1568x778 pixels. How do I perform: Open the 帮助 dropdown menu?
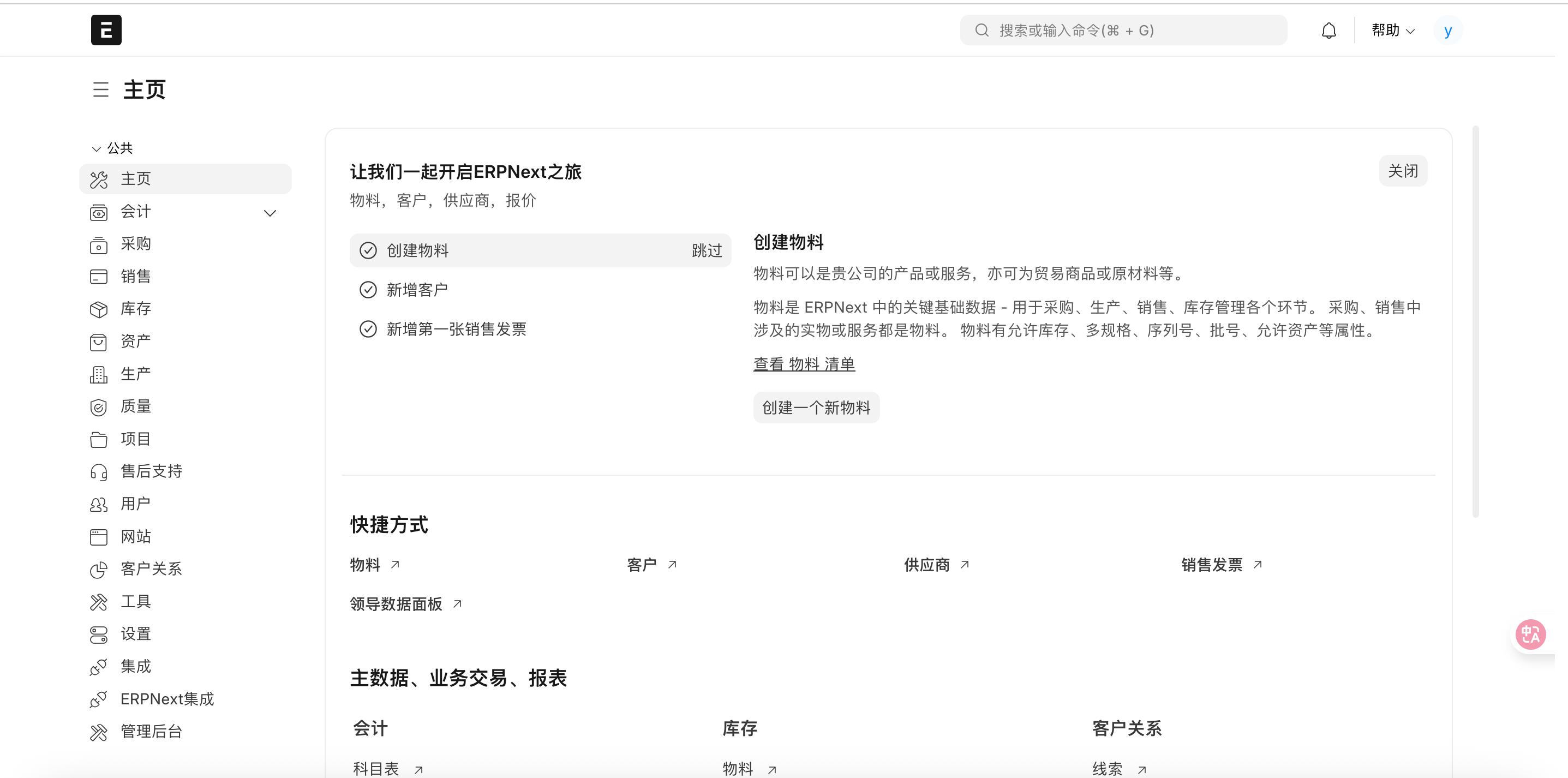(x=1392, y=31)
